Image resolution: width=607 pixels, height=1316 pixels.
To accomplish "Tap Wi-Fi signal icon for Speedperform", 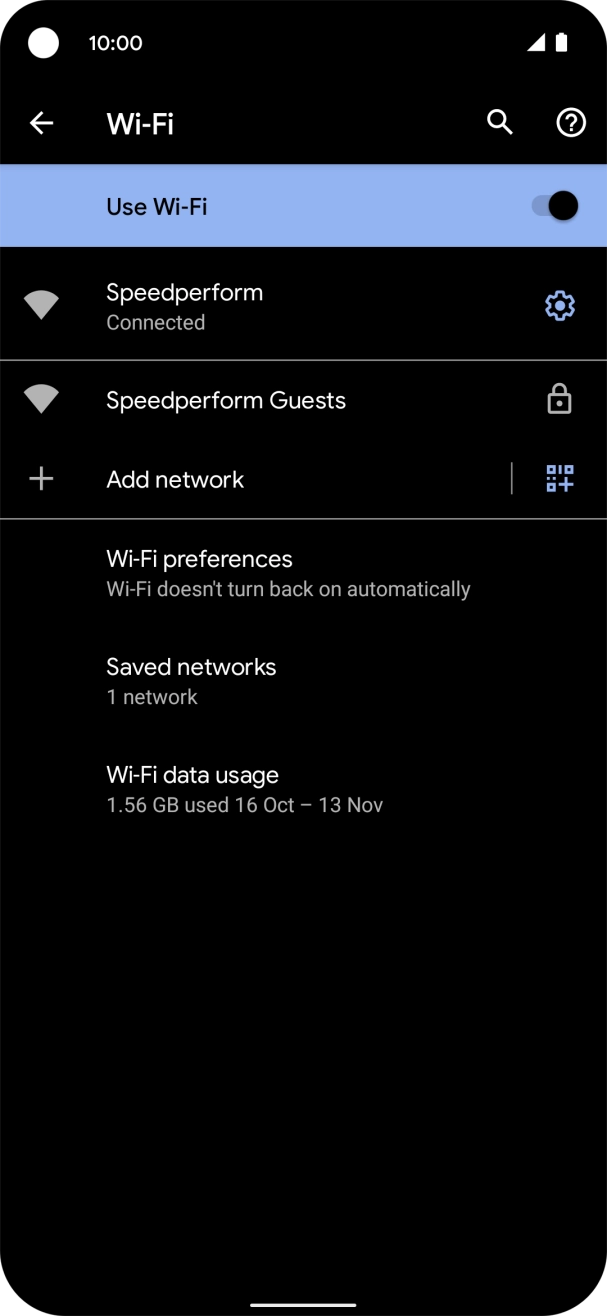I will click(41, 306).
